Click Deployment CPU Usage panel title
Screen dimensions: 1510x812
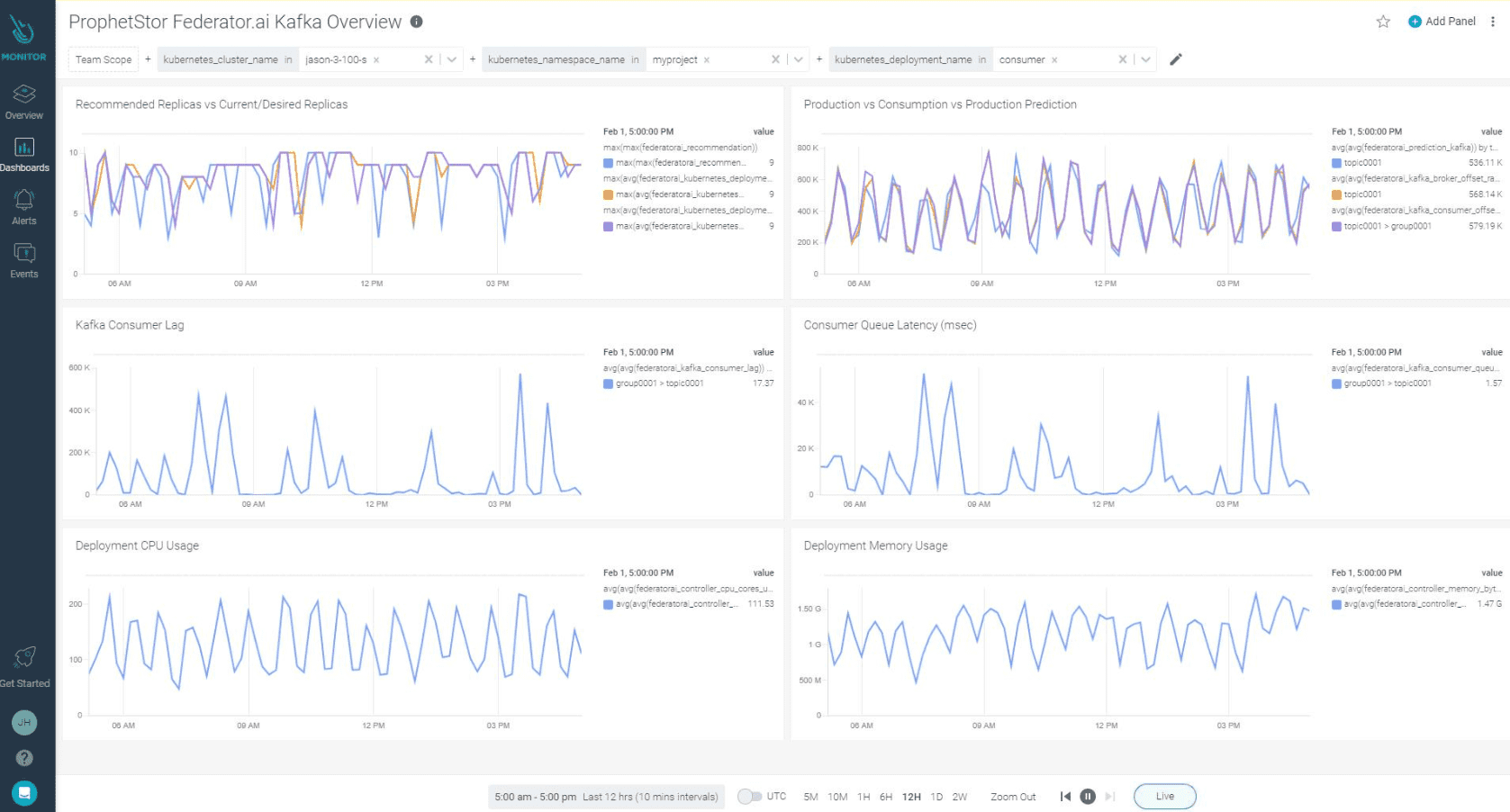click(x=137, y=546)
